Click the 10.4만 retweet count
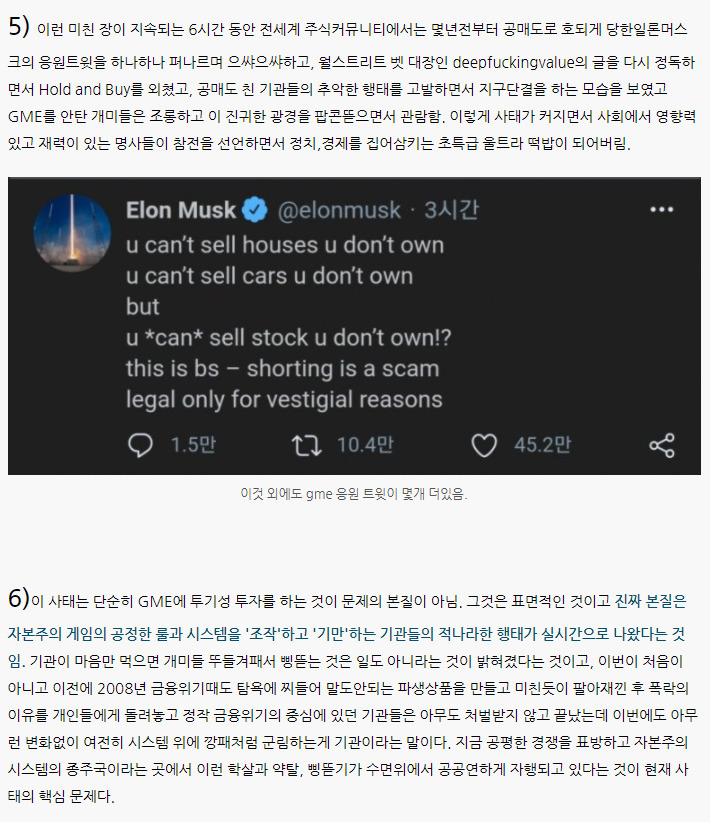Screen dimensions: 710x822 tap(364, 445)
